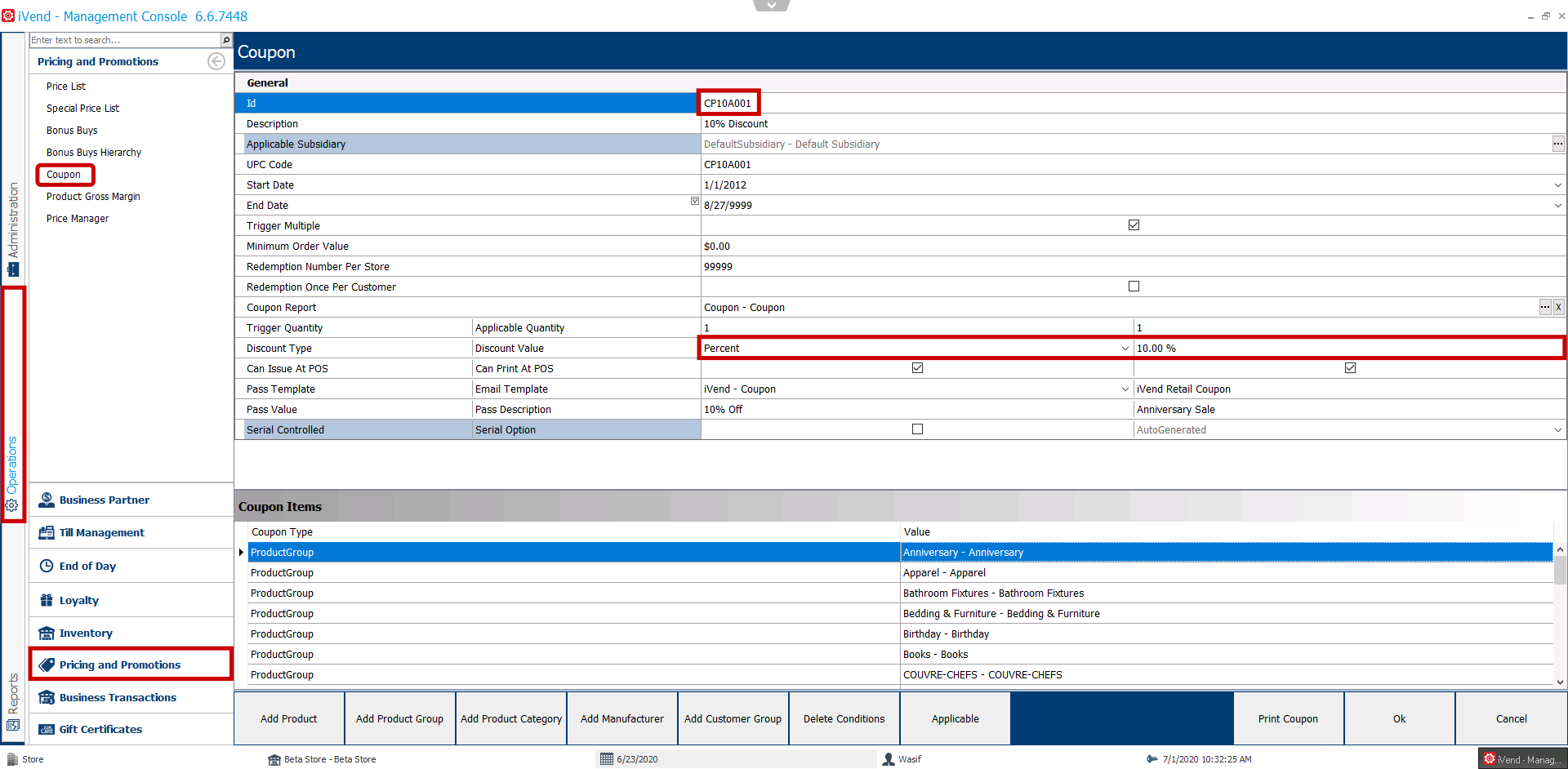The width and height of the screenshot is (1568, 769).
Task: Uncheck the Trigger Multiple checkbox
Action: tap(1134, 225)
